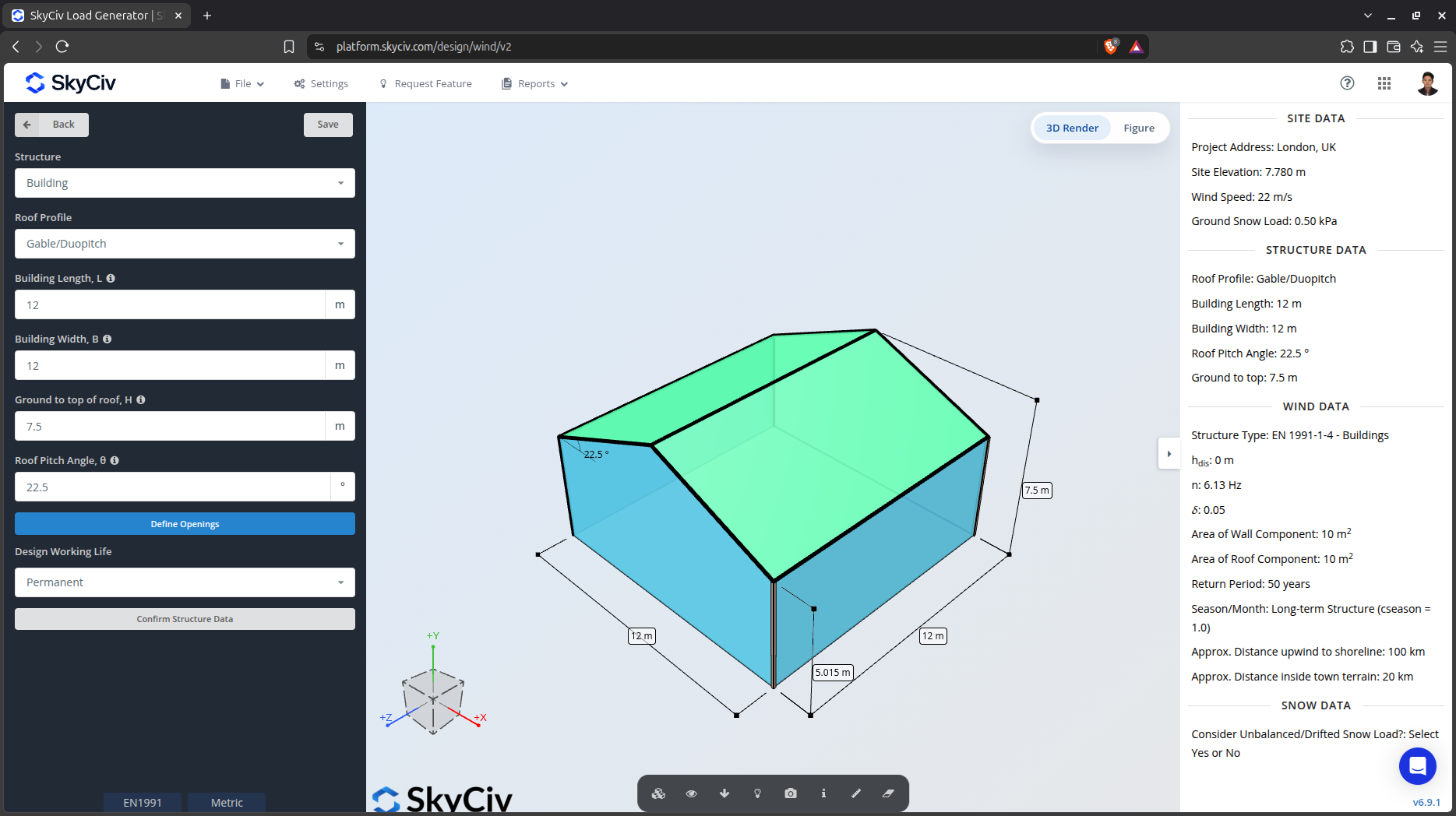Open the Structure dropdown showing Building
The image size is (1456, 816).
tap(185, 183)
